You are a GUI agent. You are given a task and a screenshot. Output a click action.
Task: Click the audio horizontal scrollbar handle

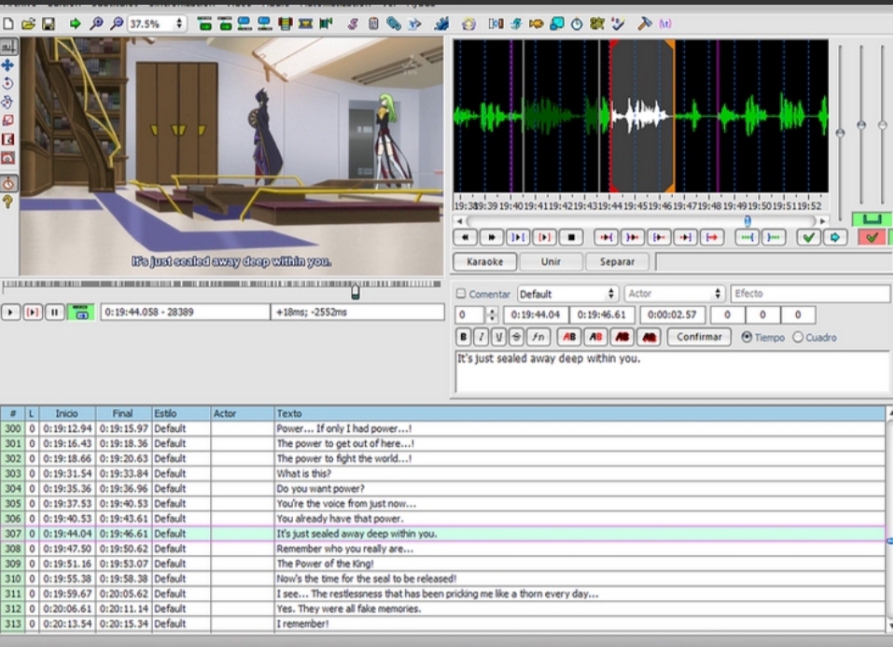(747, 221)
